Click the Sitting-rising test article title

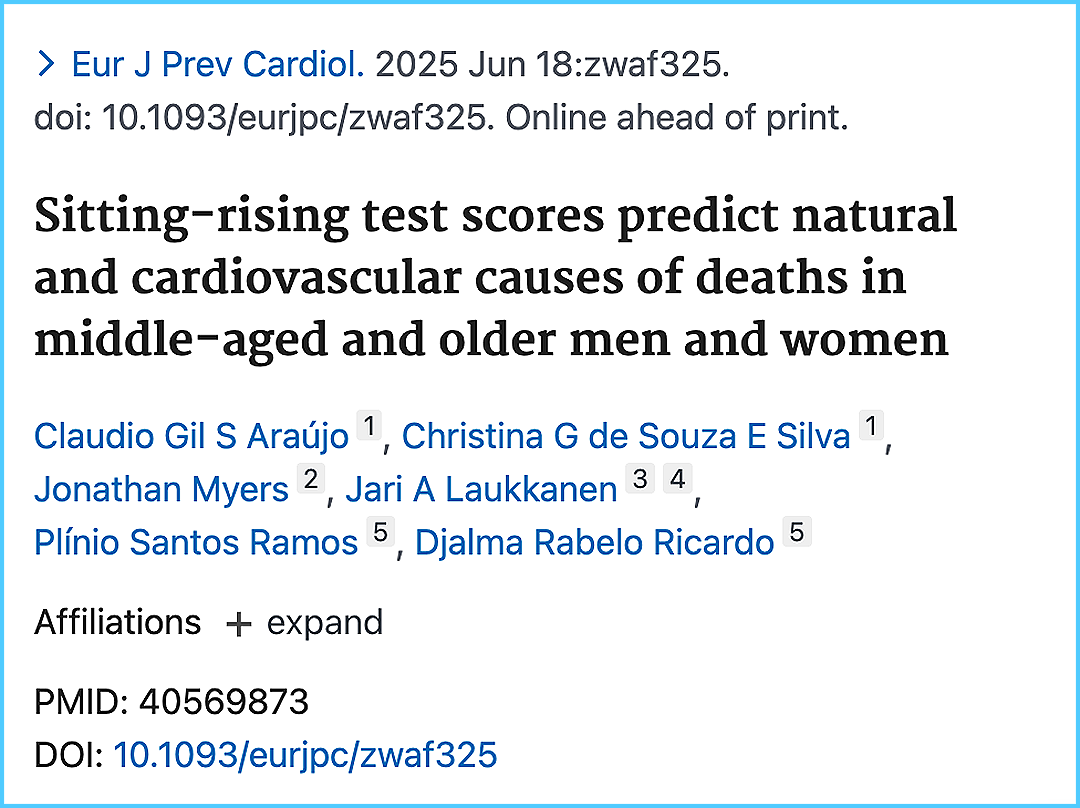click(495, 278)
